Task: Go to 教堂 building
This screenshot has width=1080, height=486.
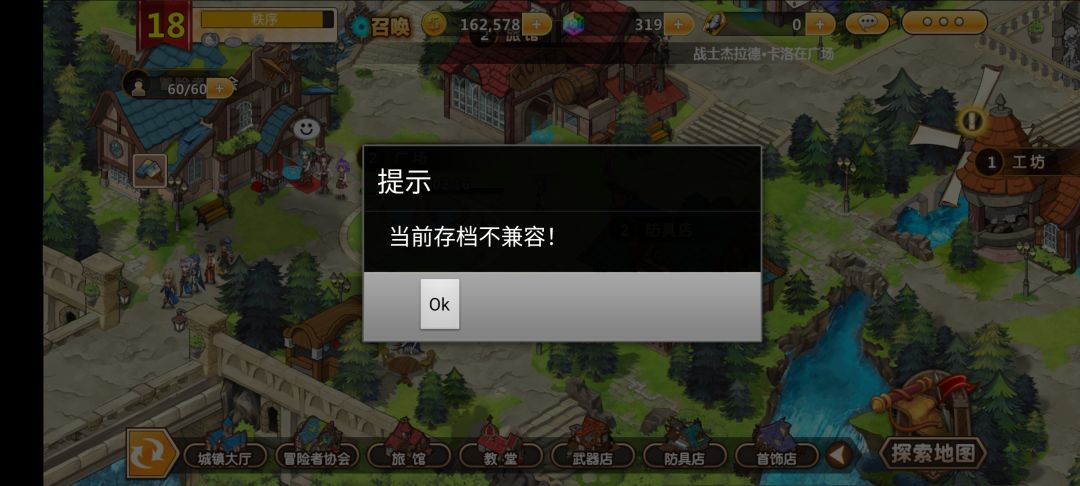Action: [501, 456]
